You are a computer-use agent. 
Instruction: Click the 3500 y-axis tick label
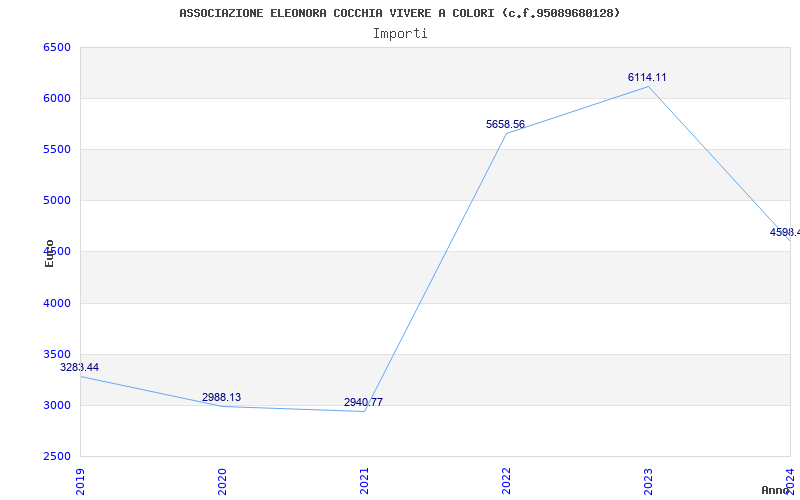pyautogui.click(x=57, y=355)
